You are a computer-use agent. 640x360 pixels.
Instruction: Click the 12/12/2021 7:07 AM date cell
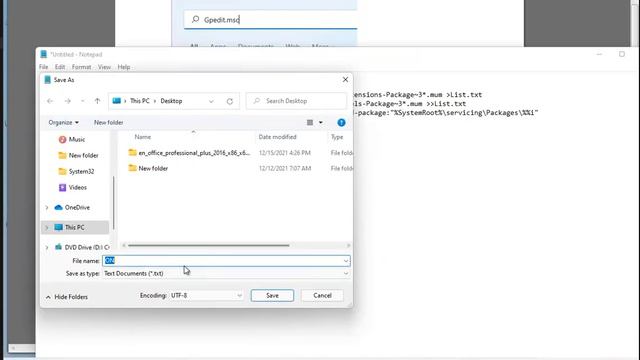tap(284, 168)
